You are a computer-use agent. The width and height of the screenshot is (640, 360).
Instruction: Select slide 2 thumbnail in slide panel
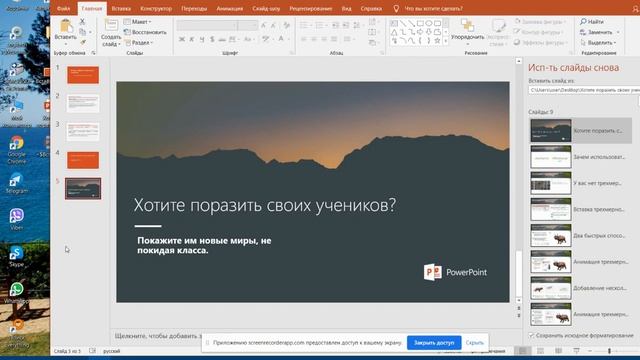(83, 103)
